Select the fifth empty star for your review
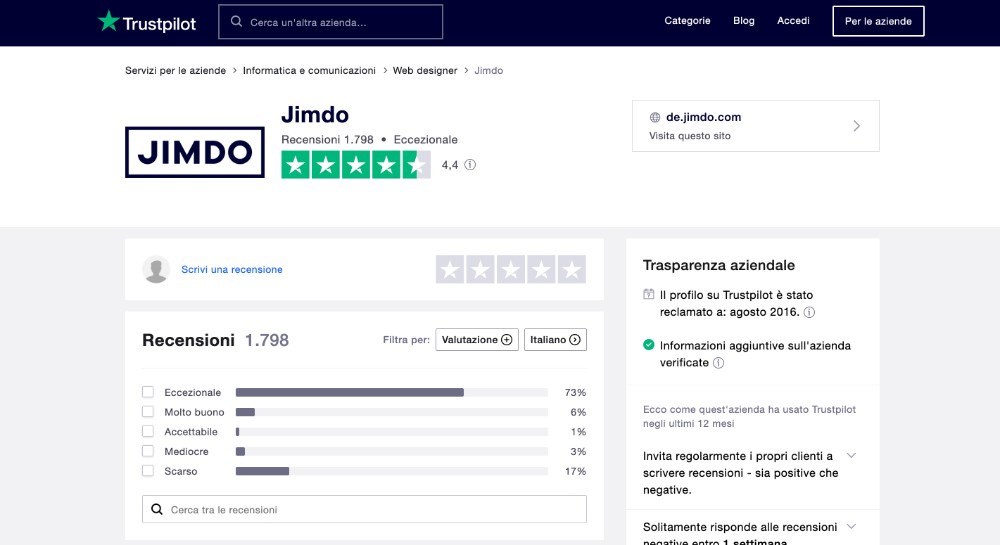 click(x=571, y=270)
